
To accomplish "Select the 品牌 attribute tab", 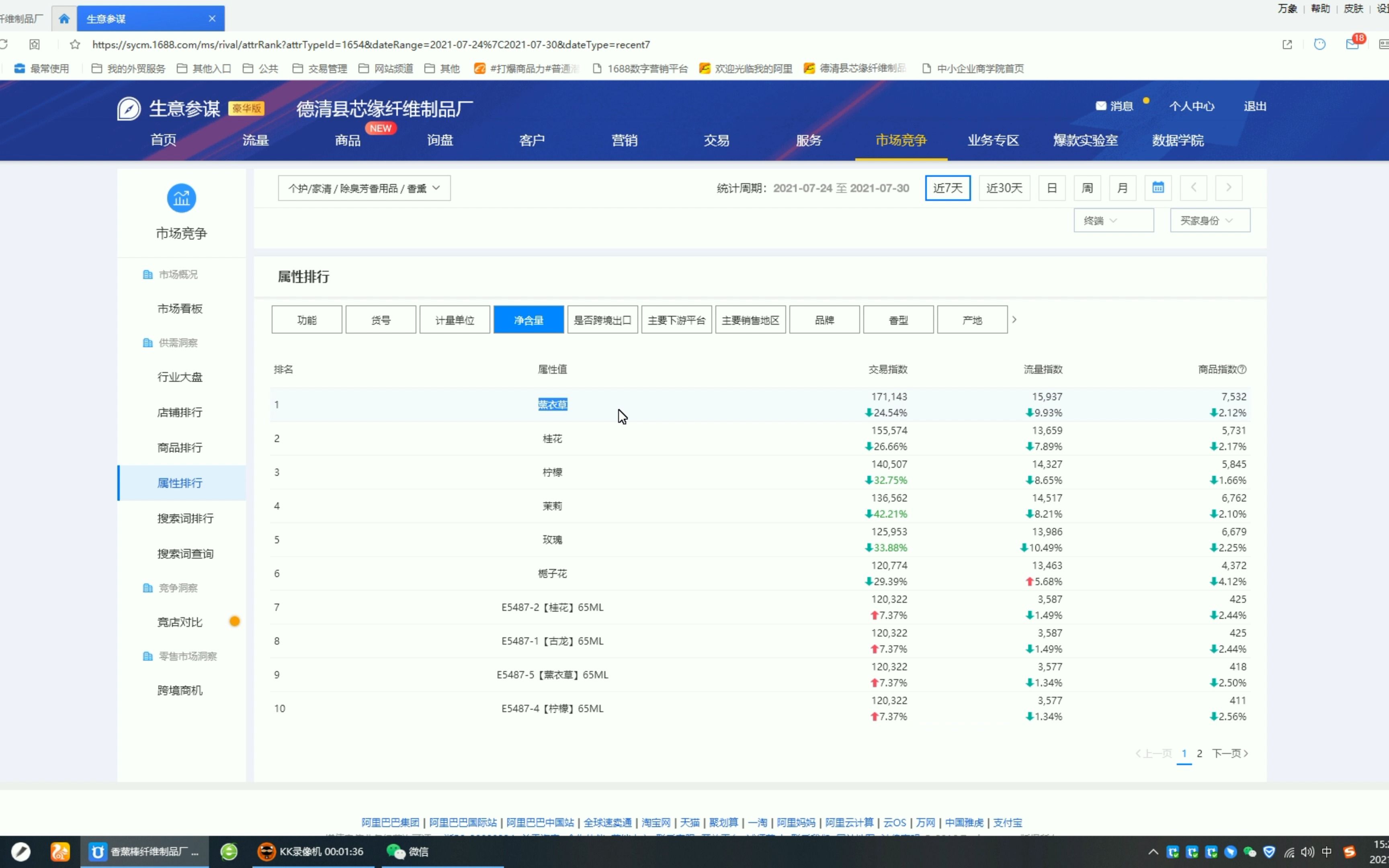I will 825,320.
